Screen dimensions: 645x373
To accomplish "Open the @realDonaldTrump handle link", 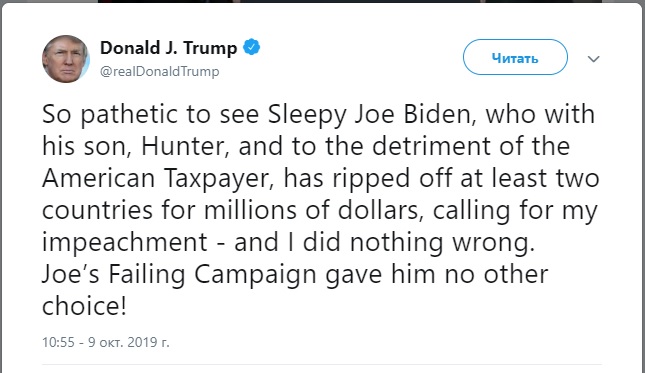I will (160, 71).
